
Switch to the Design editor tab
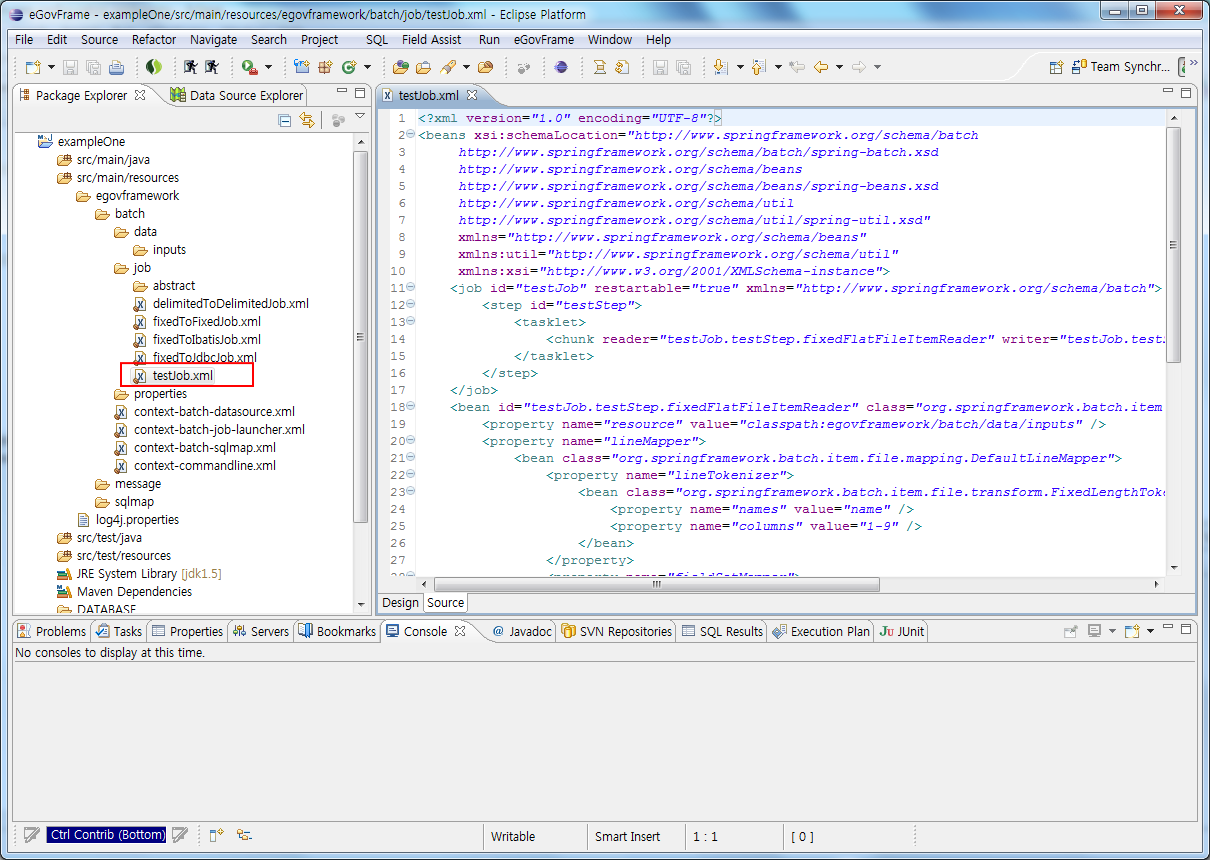coord(400,602)
